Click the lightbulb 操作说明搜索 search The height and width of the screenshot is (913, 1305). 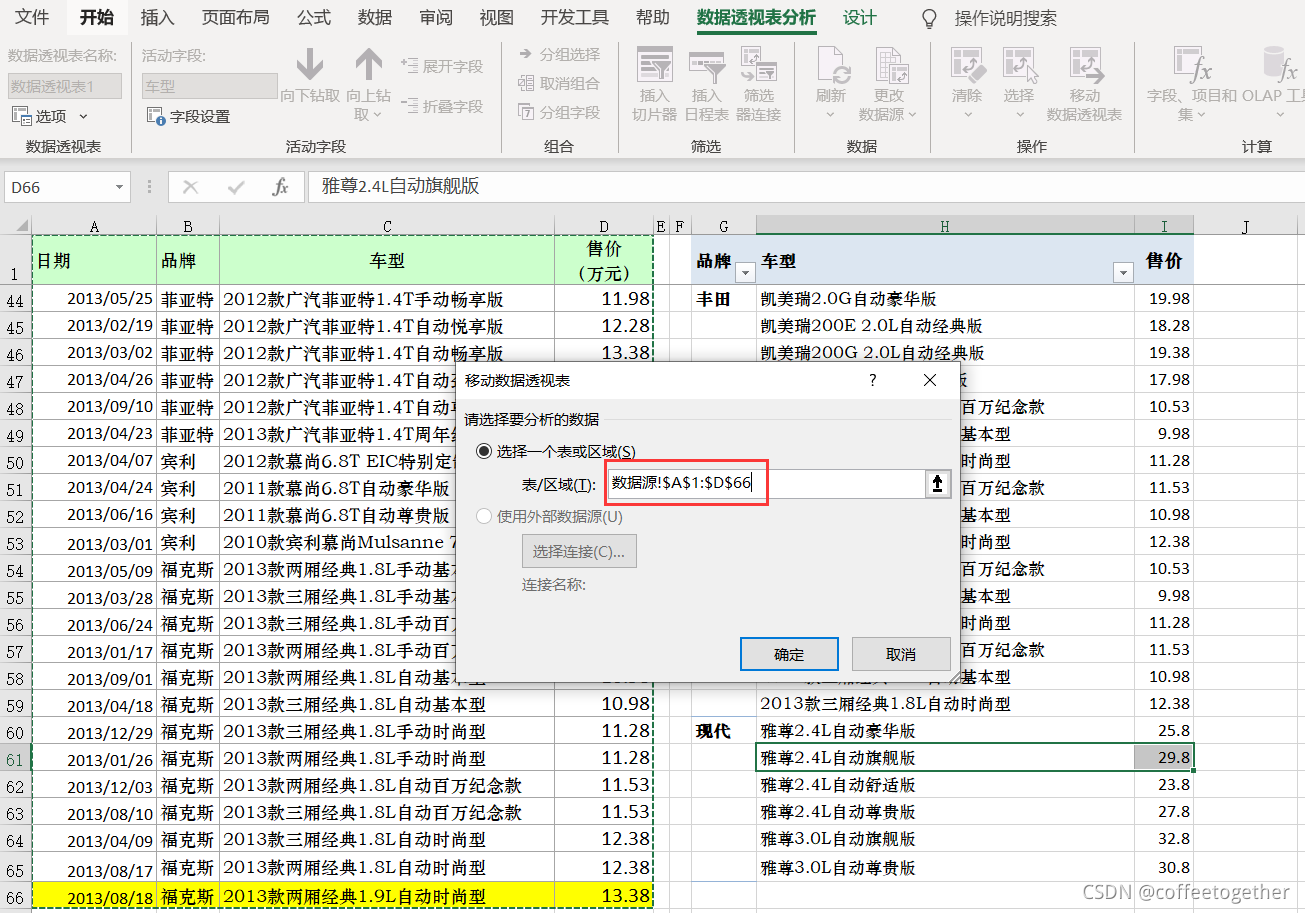pyautogui.click(x=929, y=18)
